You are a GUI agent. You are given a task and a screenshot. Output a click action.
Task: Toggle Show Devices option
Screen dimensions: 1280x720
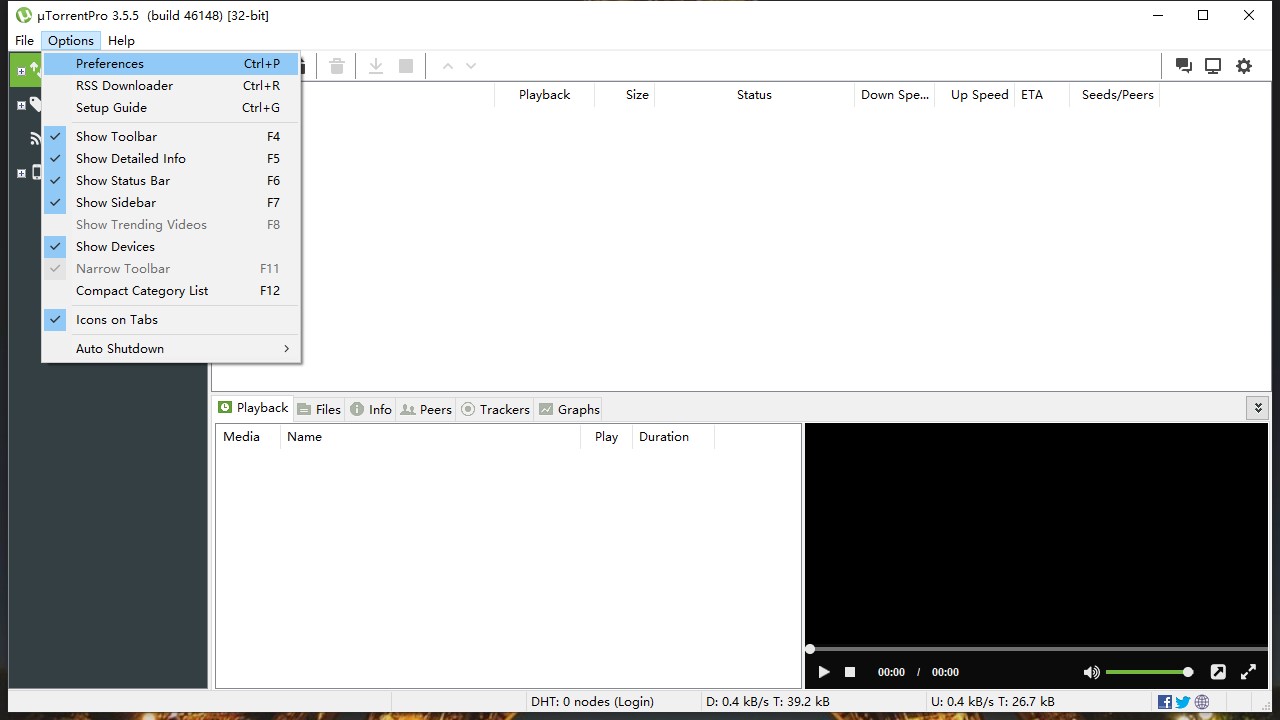coord(171,246)
